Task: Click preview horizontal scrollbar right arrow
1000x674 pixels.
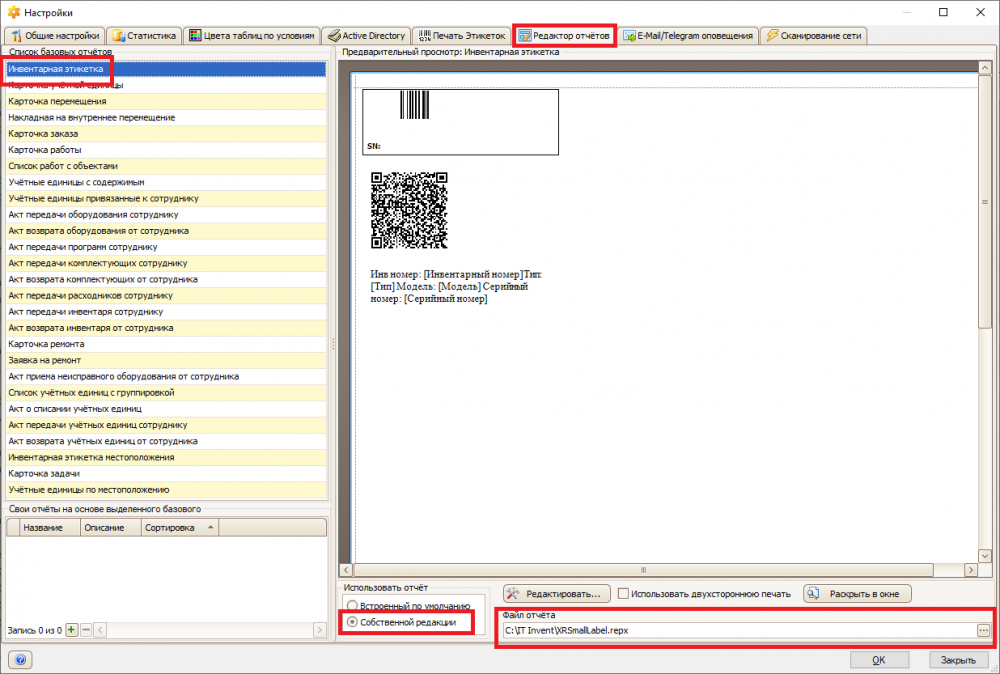Action: click(971, 569)
